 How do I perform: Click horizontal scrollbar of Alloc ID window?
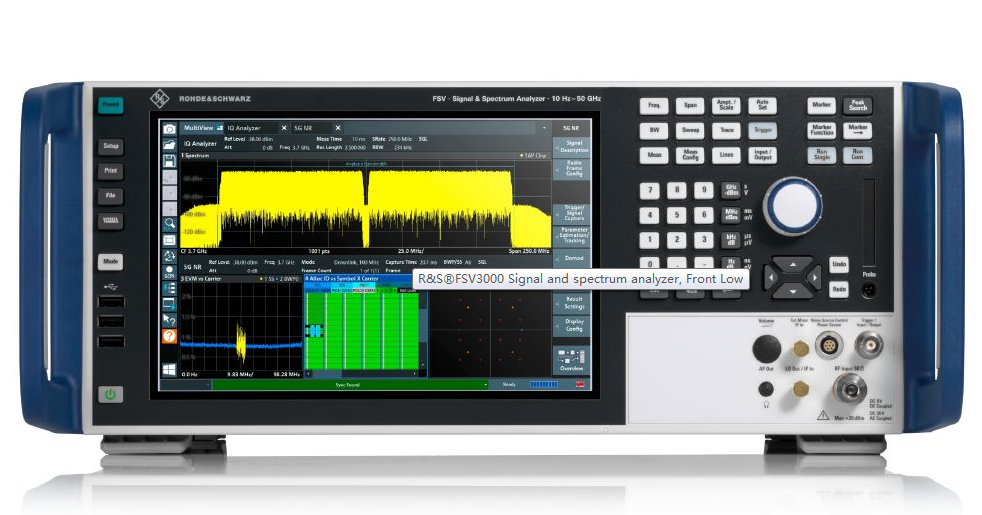(x=361, y=374)
